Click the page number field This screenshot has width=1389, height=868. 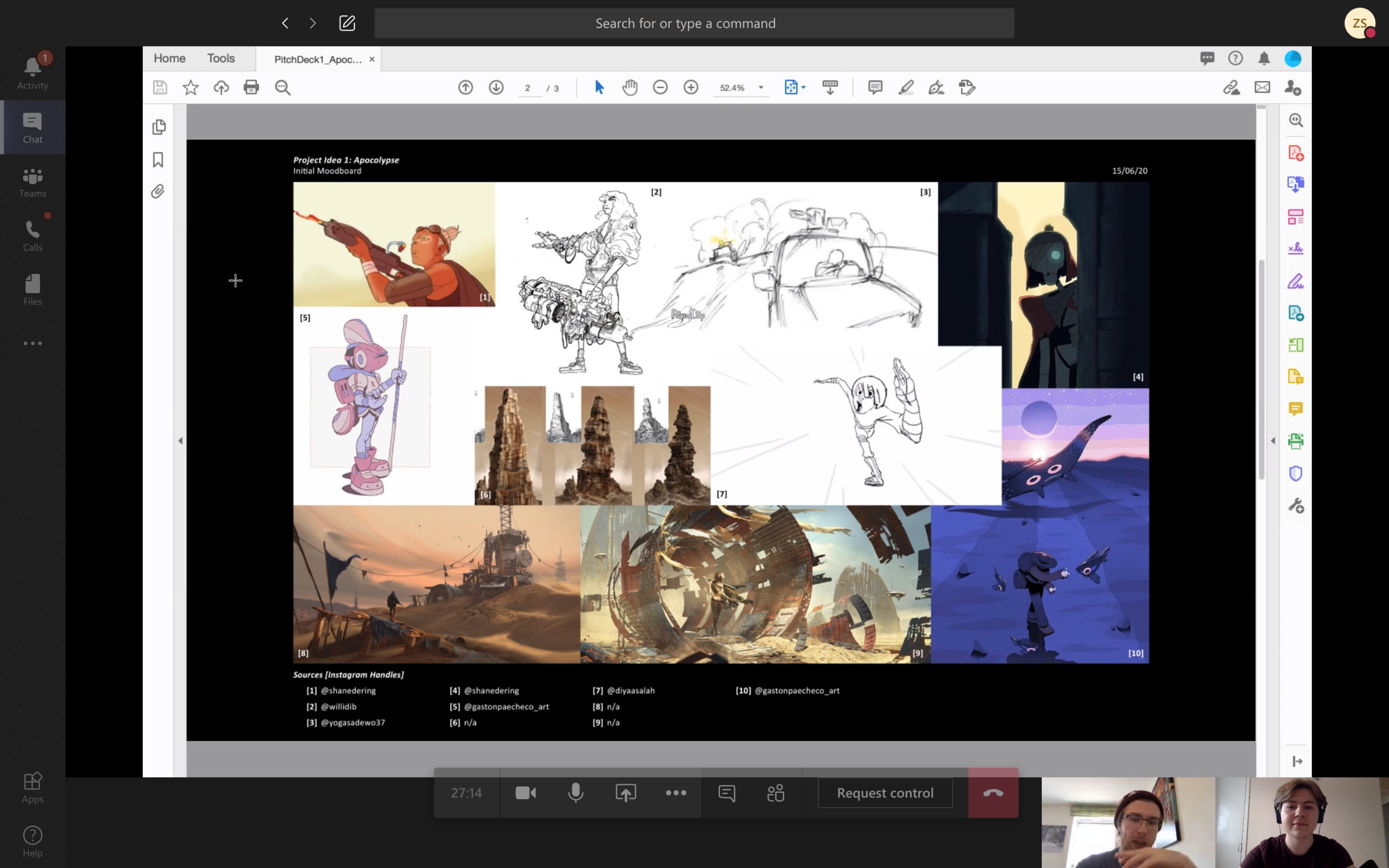point(528,88)
